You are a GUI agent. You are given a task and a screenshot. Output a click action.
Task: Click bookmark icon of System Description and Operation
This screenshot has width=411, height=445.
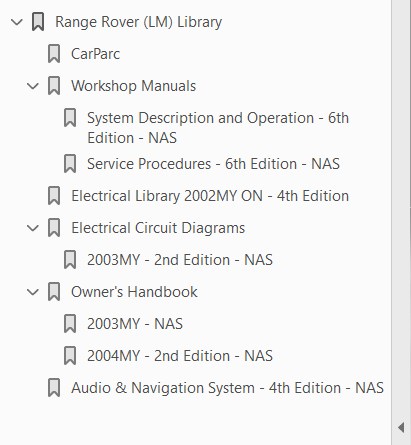click(x=70, y=118)
